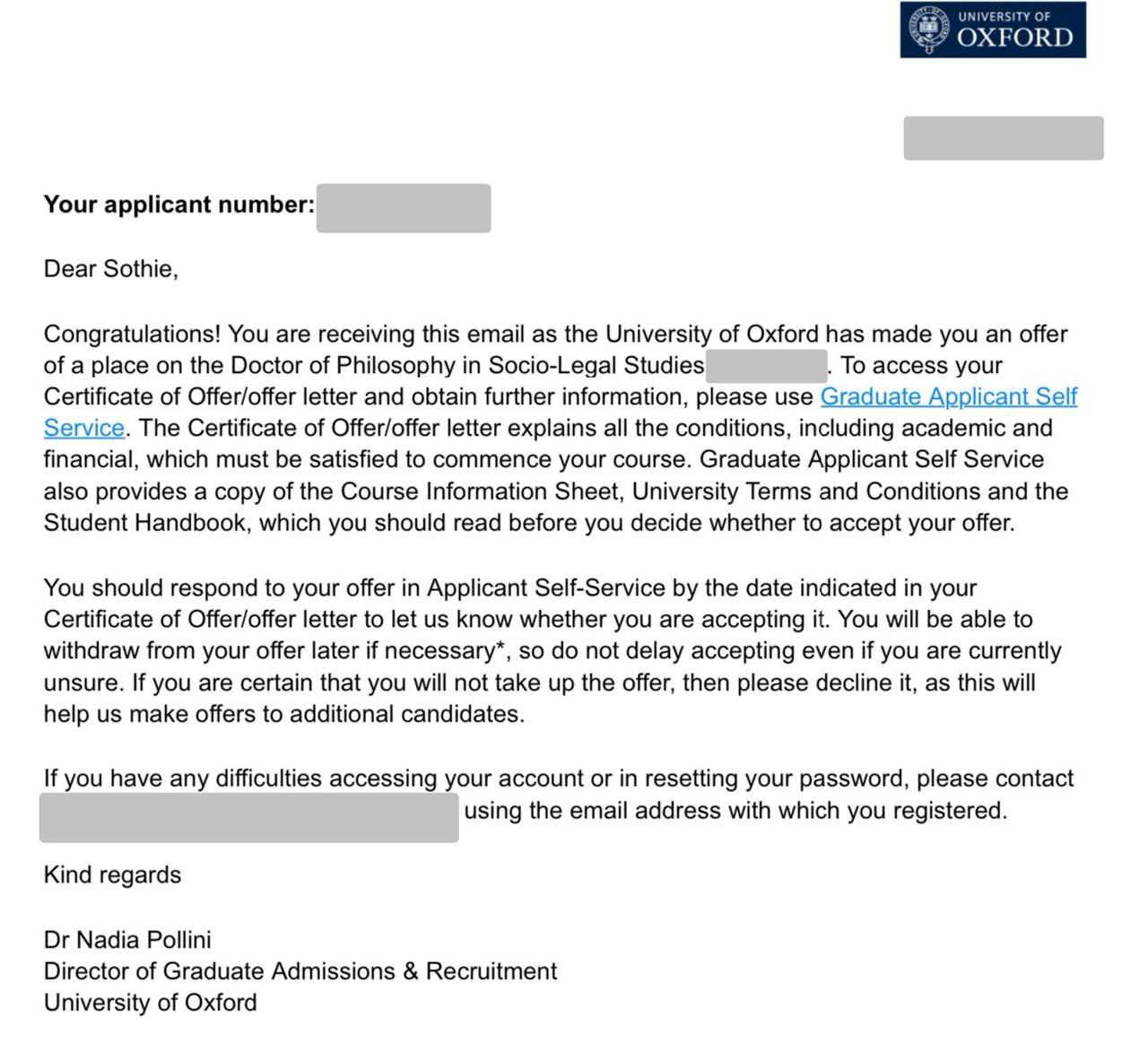Click the 'Kind regards' sign-off
This screenshot has height=1052, width=1148.
pos(112,875)
